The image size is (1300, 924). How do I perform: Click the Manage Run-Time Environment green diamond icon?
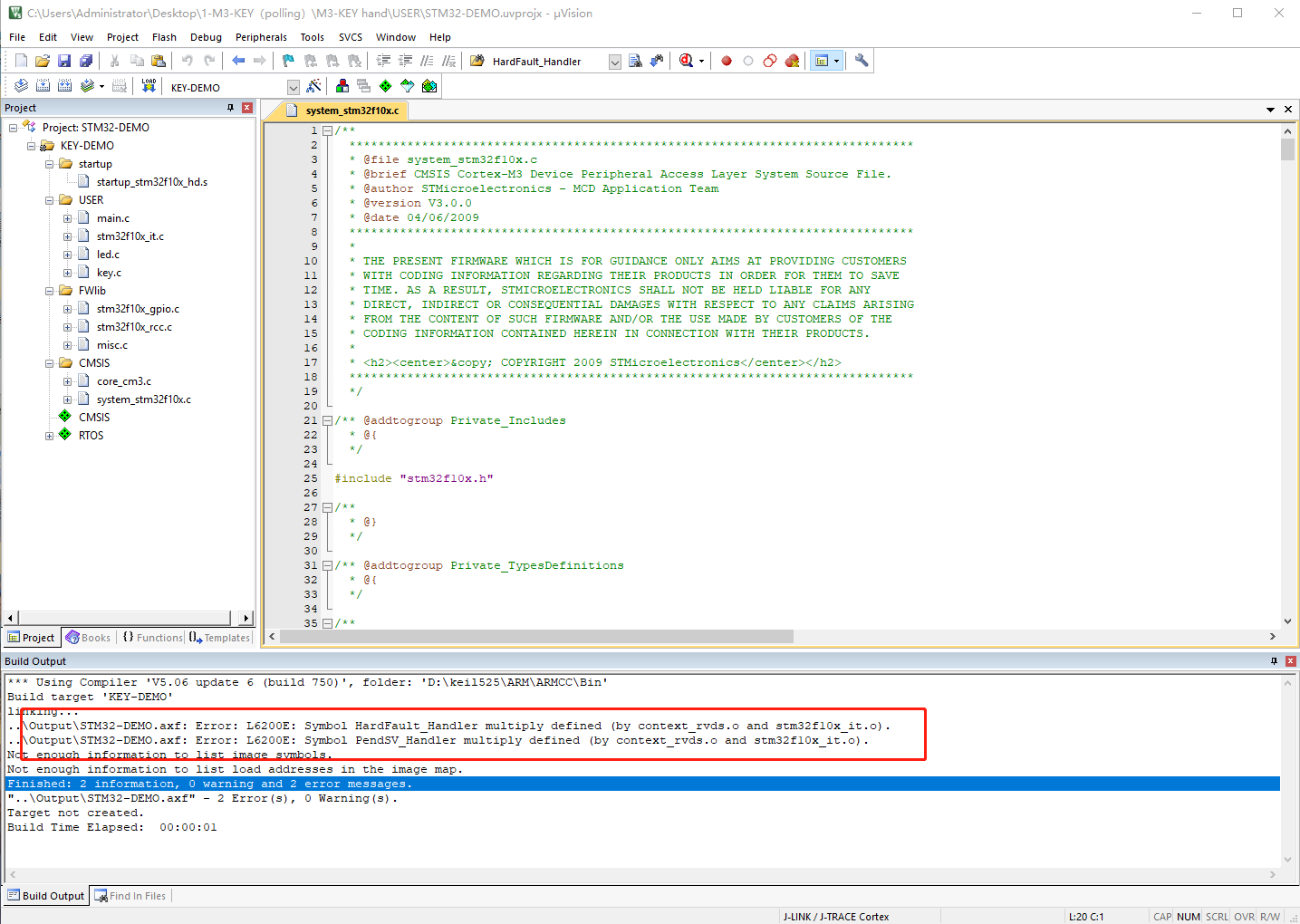click(x=386, y=86)
